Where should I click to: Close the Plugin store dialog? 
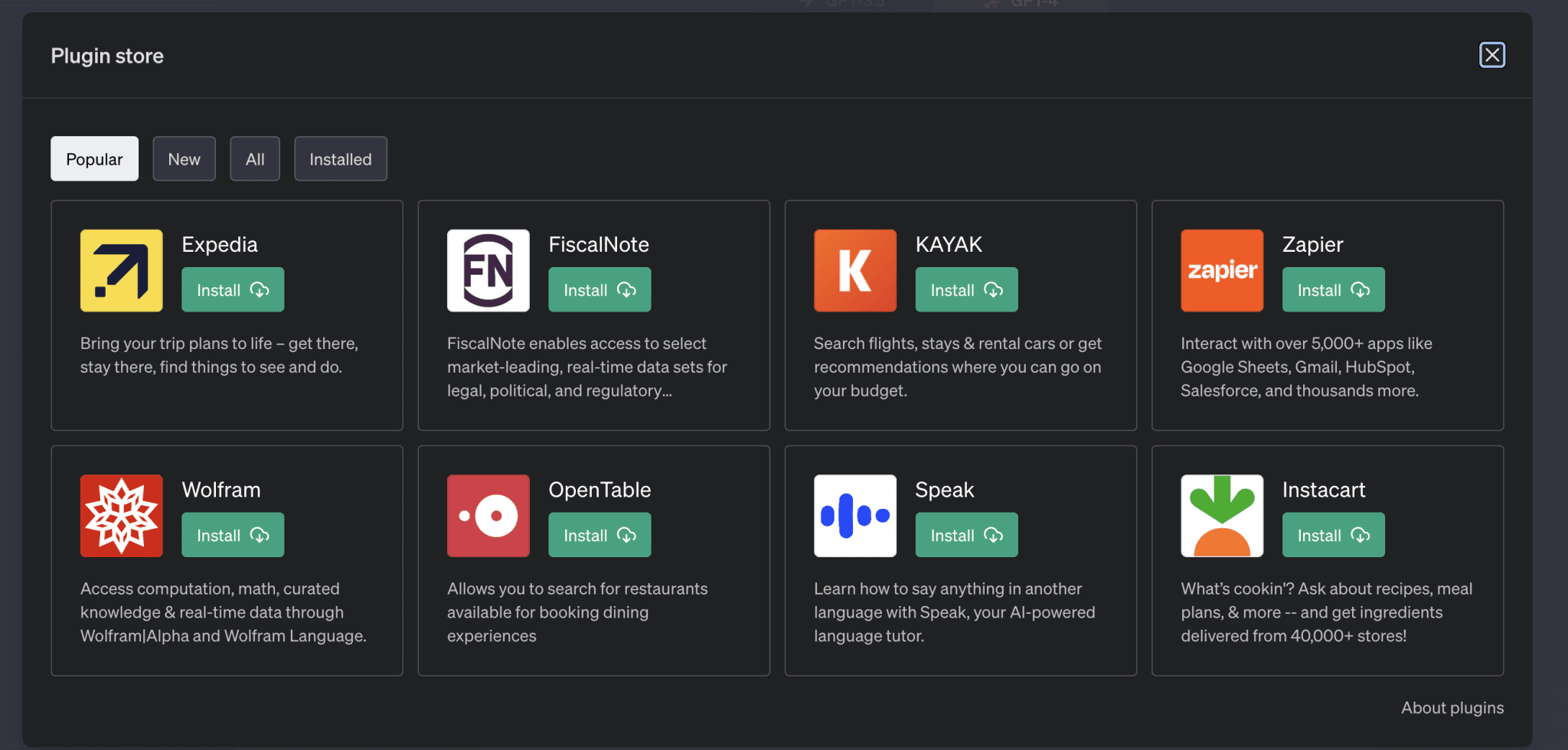(x=1491, y=55)
